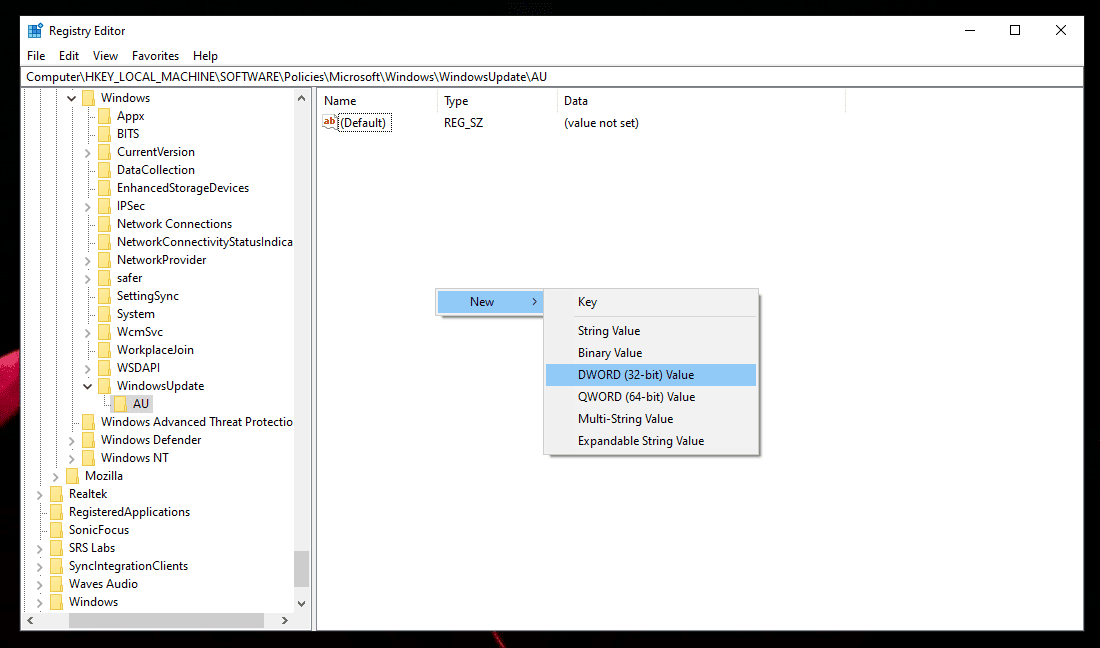1100x648 pixels.
Task: Expand the SRS Labs node
Action: coord(39,548)
